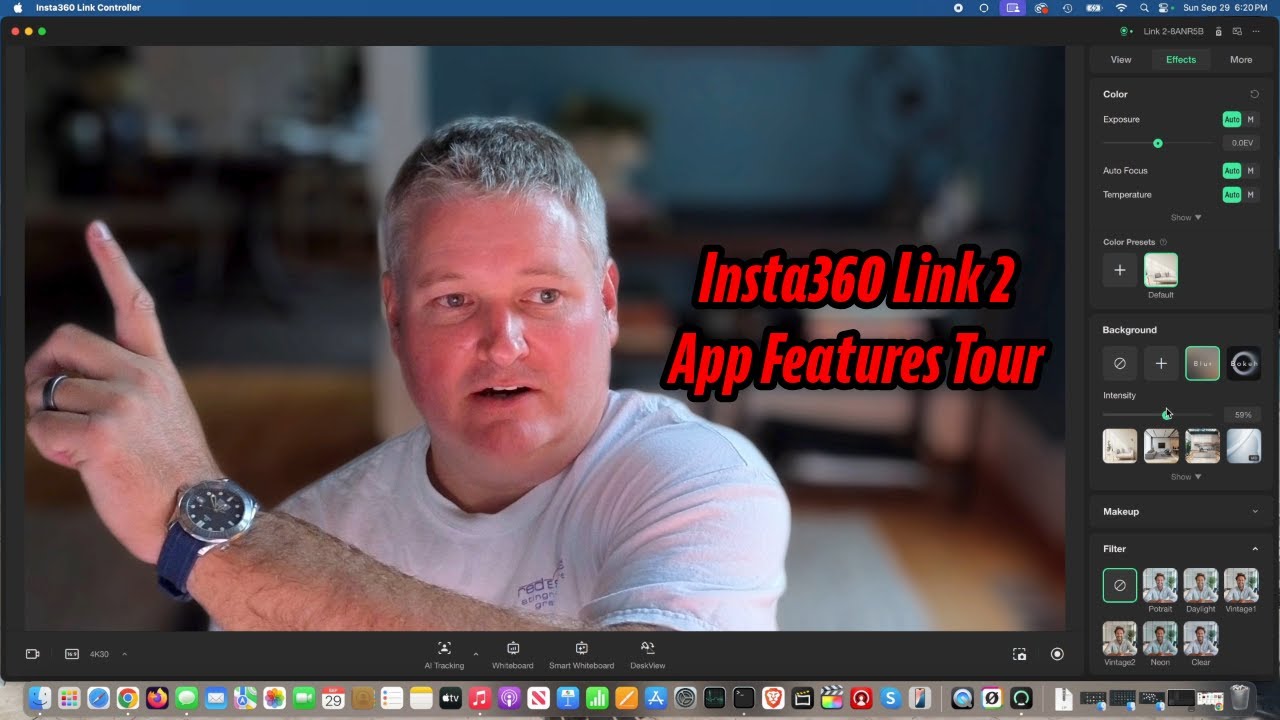
Task: Set Auto Focus to Manual (M)
Action: pyautogui.click(x=1251, y=171)
